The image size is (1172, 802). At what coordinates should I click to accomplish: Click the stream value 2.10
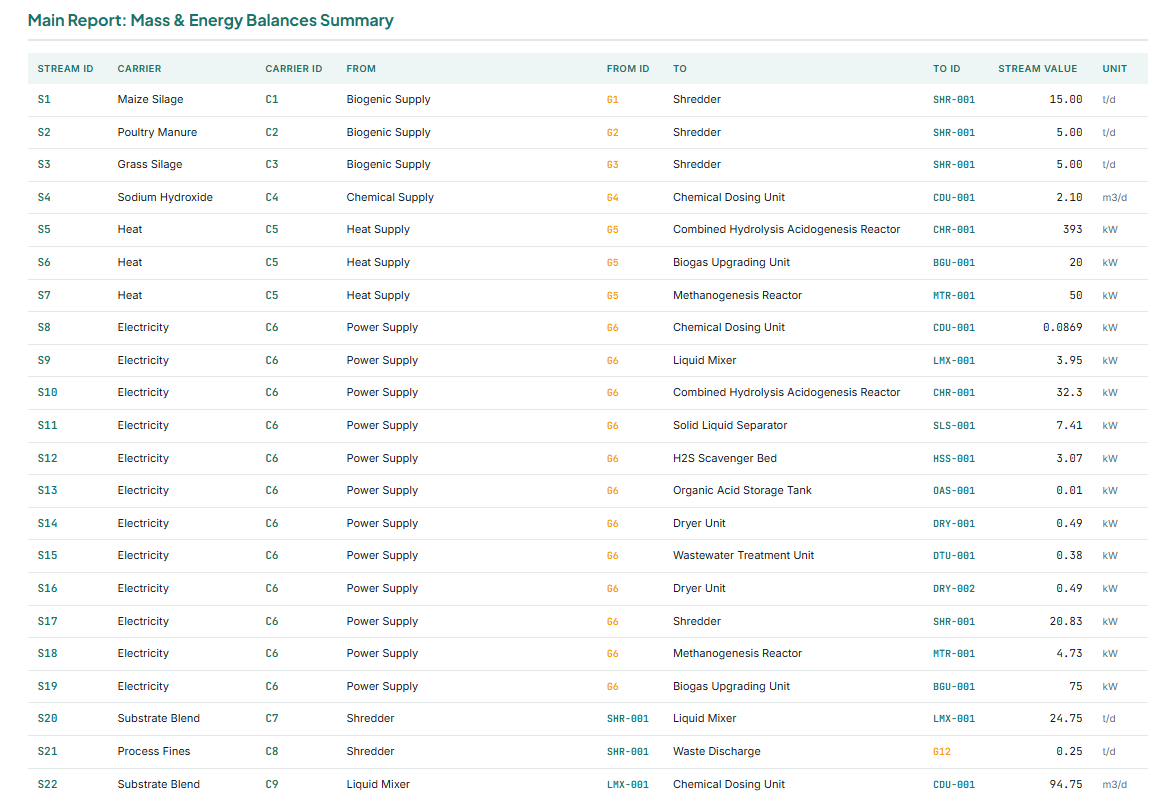(1069, 197)
